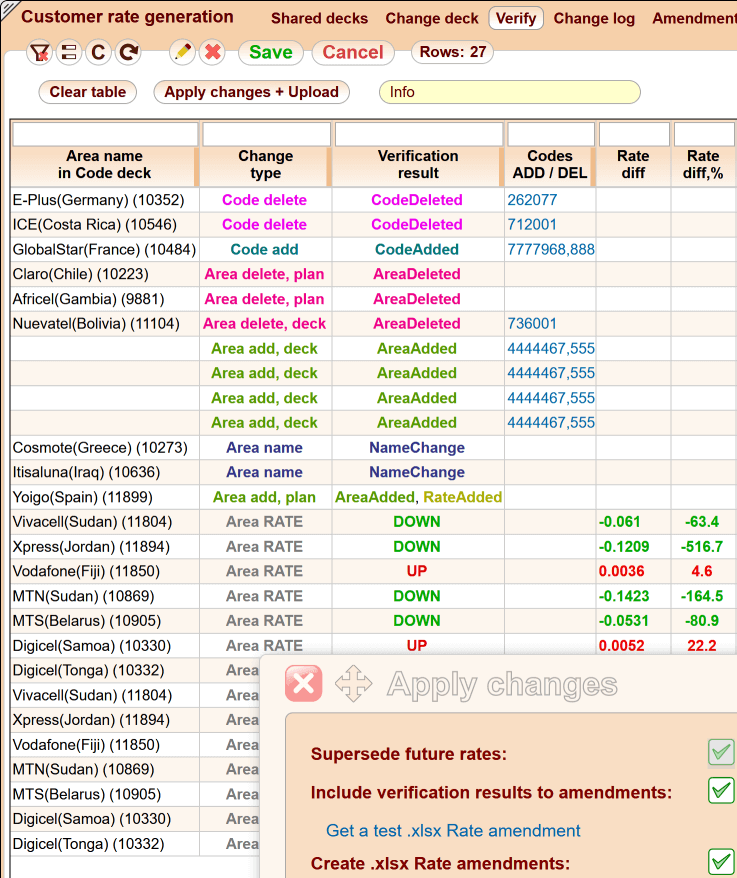Click the clear filter funnel icon

[x=39, y=53]
